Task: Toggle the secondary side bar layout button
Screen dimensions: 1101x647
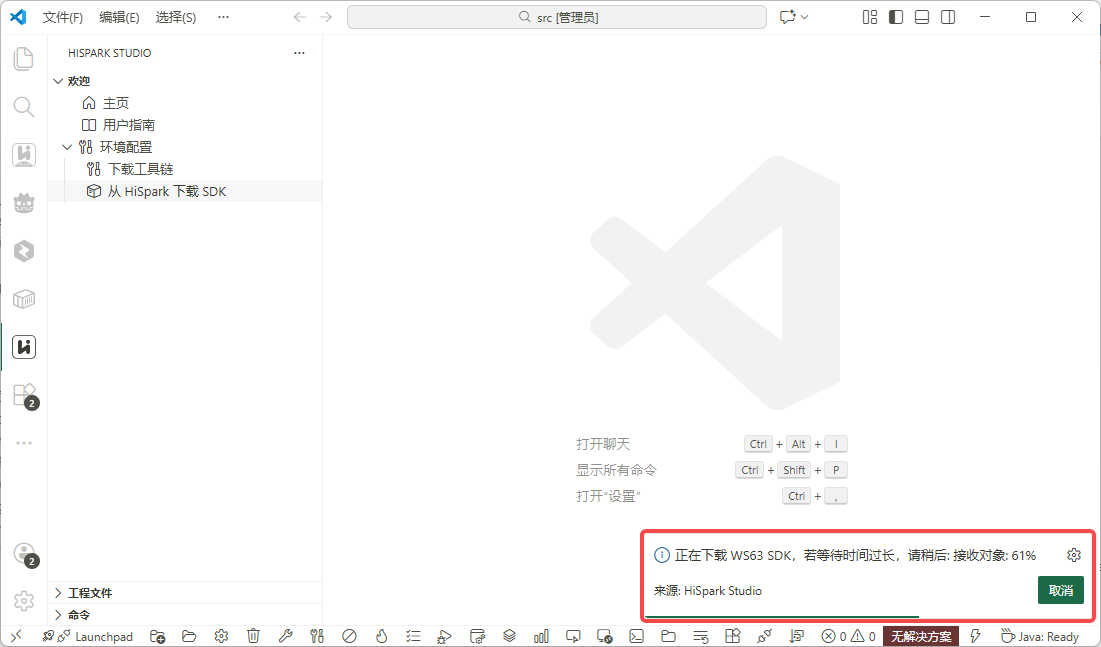Action: point(948,17)
